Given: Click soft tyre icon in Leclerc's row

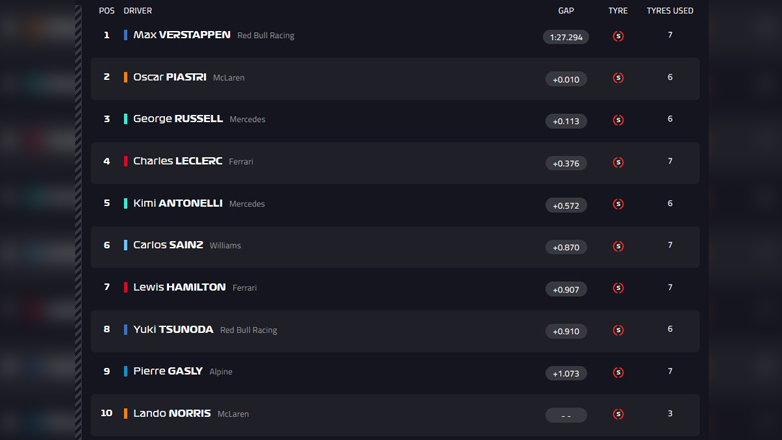Looking at the screenshot, I should (618, 162).
